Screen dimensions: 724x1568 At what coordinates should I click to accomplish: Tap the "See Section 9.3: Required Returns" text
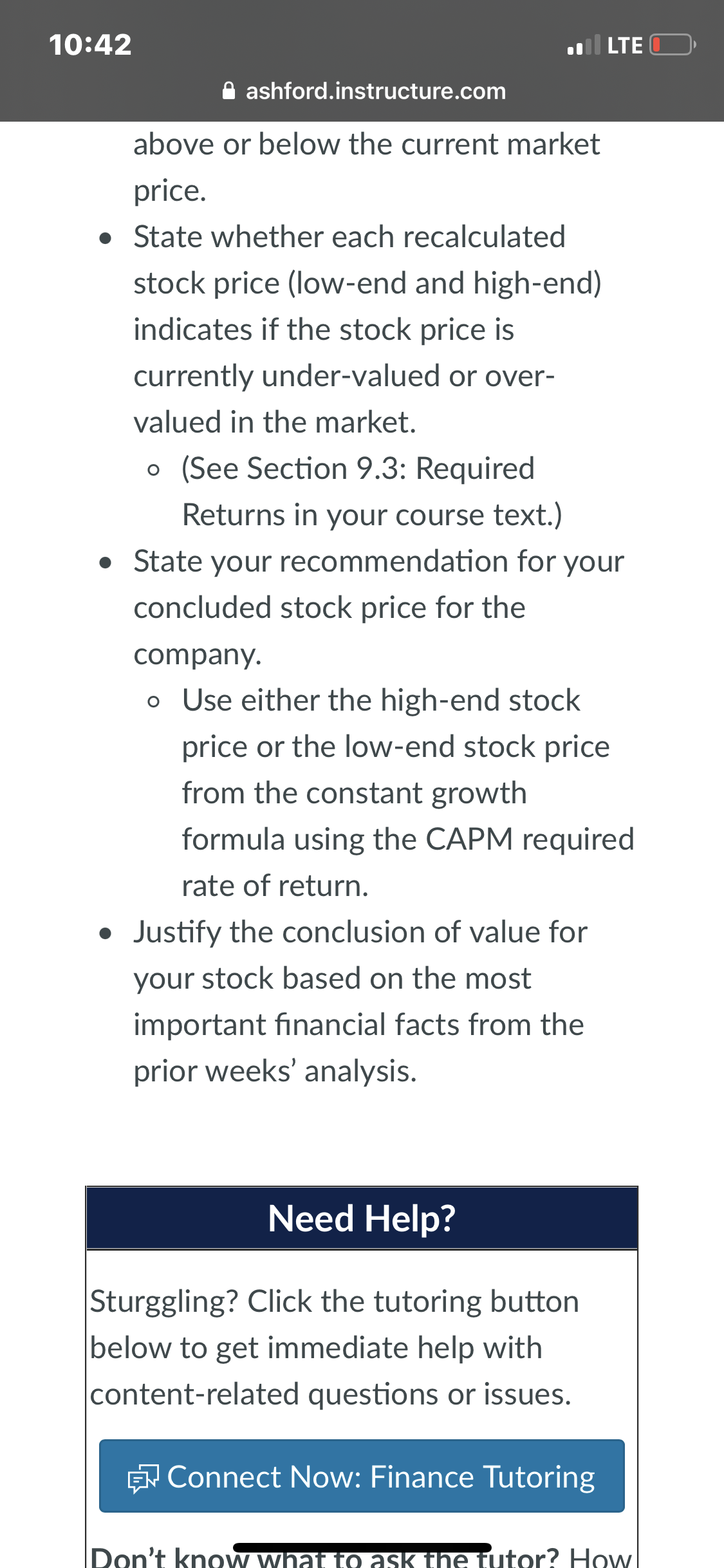(x=372, y=492)
